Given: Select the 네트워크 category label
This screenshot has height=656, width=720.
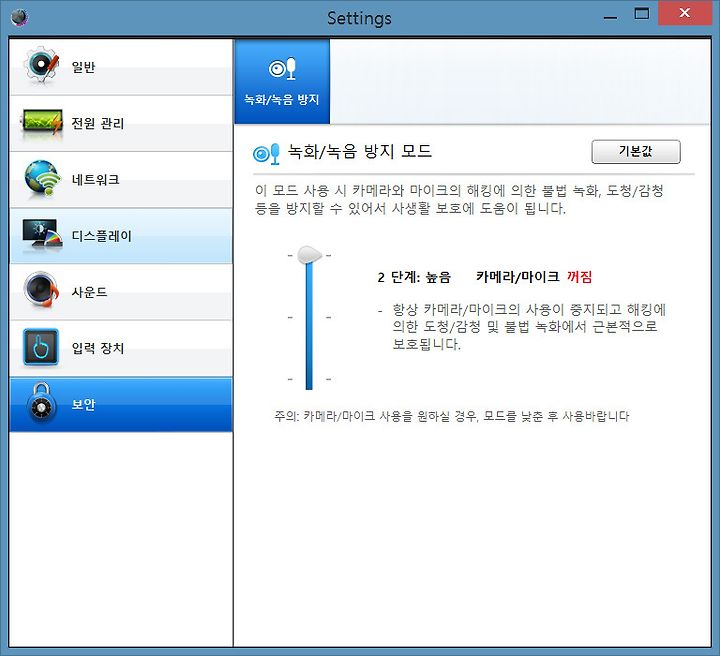Looking at the screenshot, I should (96, 179).
